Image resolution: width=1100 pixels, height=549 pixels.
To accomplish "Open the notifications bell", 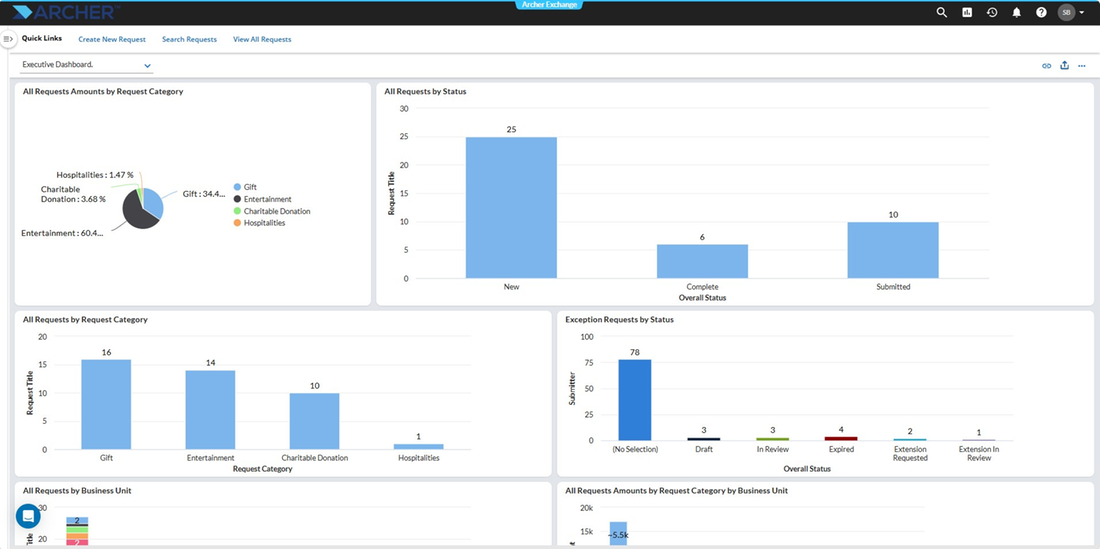I will (1017, 13).
